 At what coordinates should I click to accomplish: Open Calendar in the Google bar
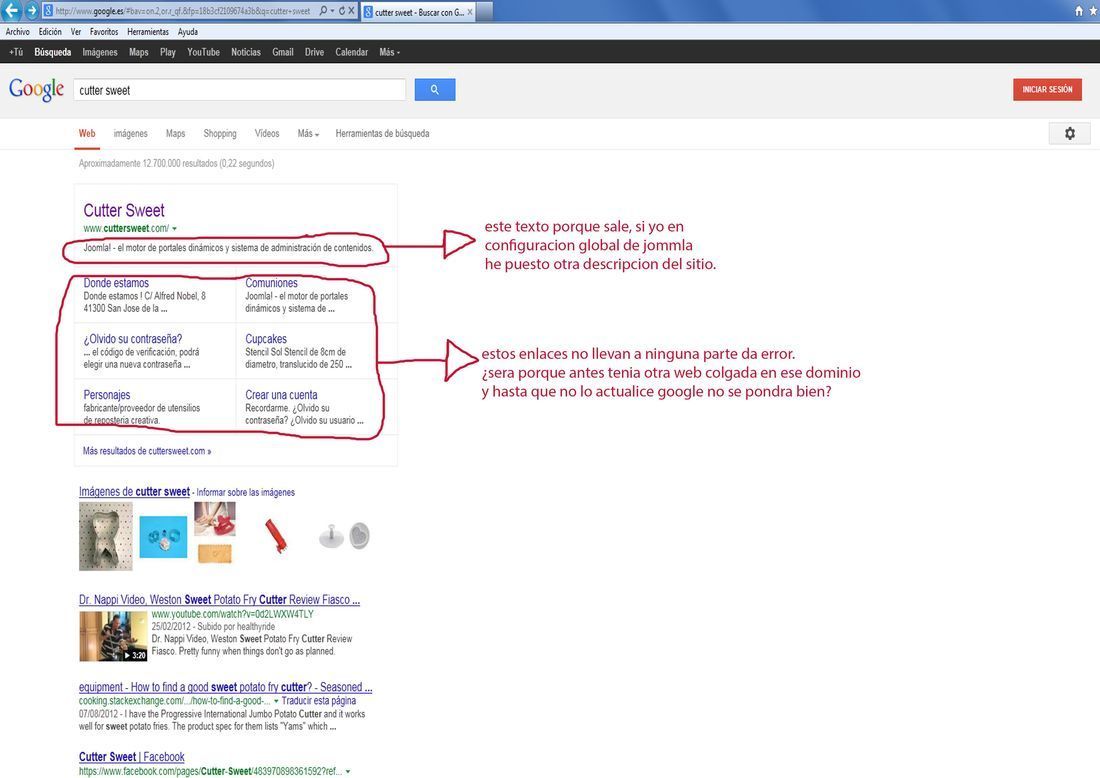point(351,52)
